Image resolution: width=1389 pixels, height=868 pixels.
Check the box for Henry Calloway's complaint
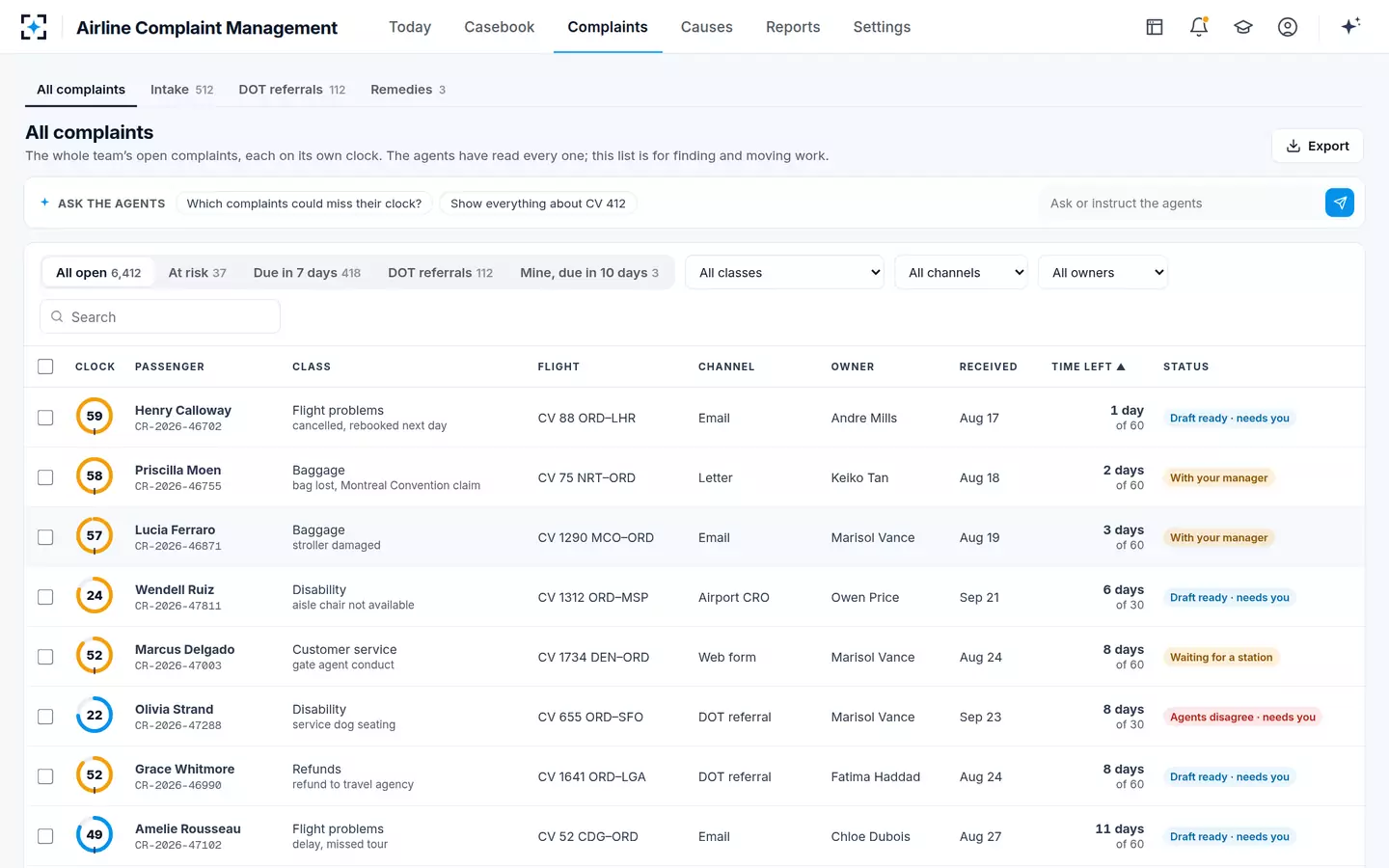(45, 418)
